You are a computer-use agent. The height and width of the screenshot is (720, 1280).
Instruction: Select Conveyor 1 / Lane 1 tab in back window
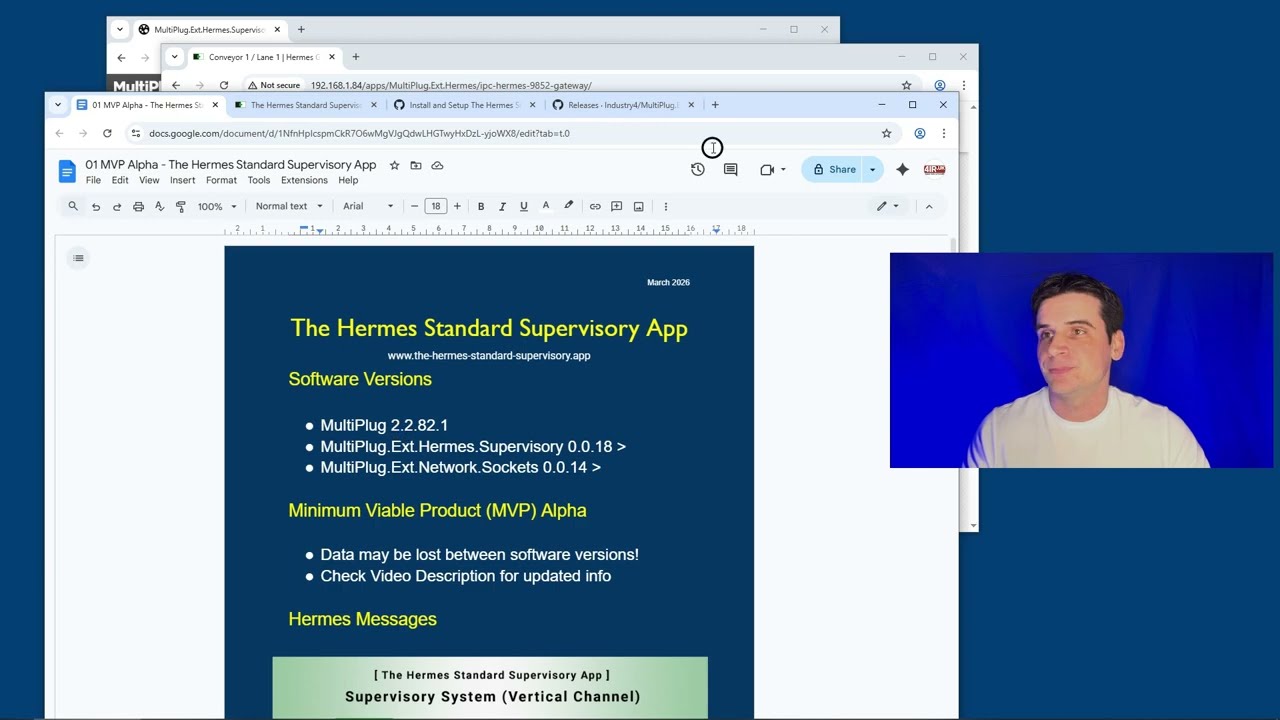pyautogui.click(x=263, y=57)
